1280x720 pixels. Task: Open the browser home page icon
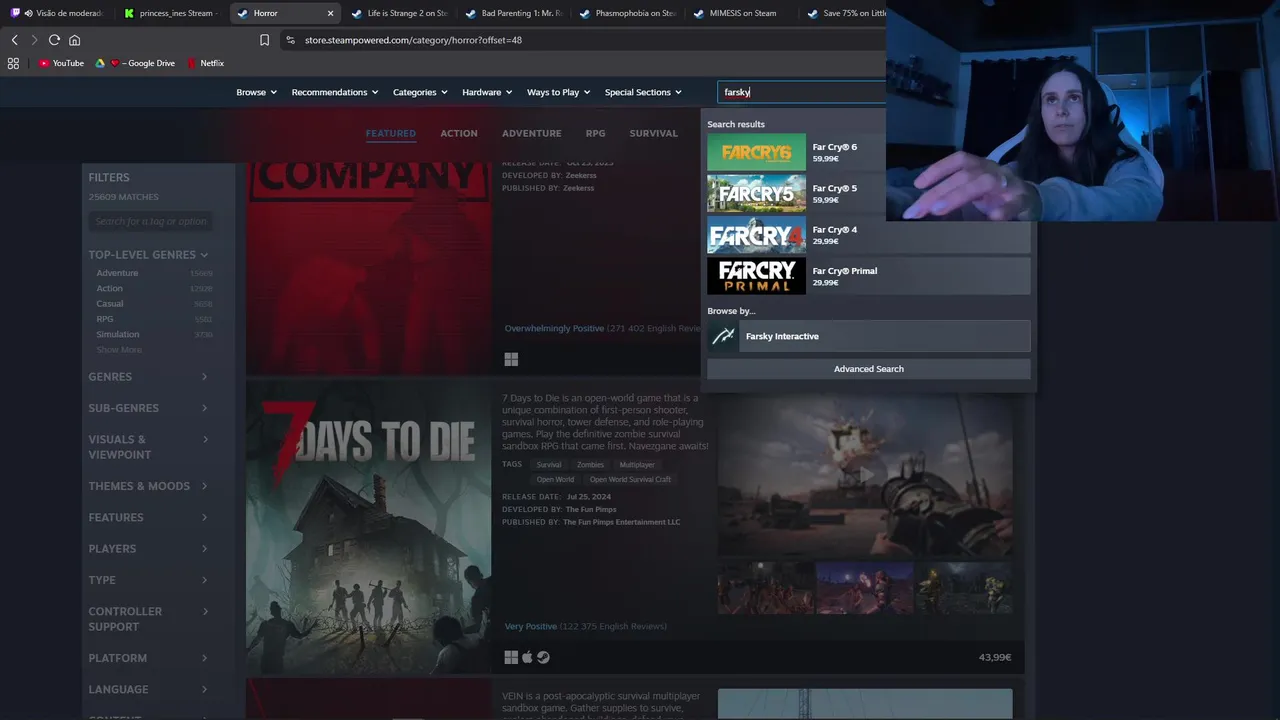point(74,40)
